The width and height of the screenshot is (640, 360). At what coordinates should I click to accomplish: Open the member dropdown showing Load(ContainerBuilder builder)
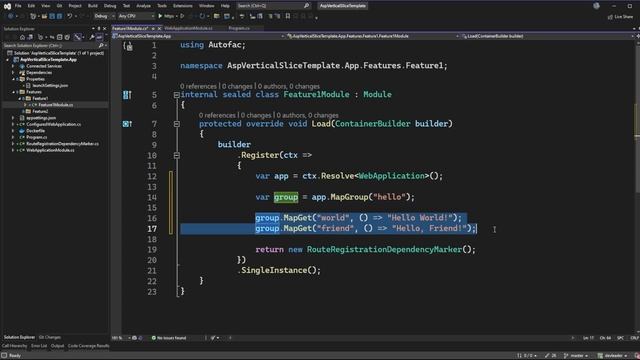pyautogui.click(x=548, y=36)
